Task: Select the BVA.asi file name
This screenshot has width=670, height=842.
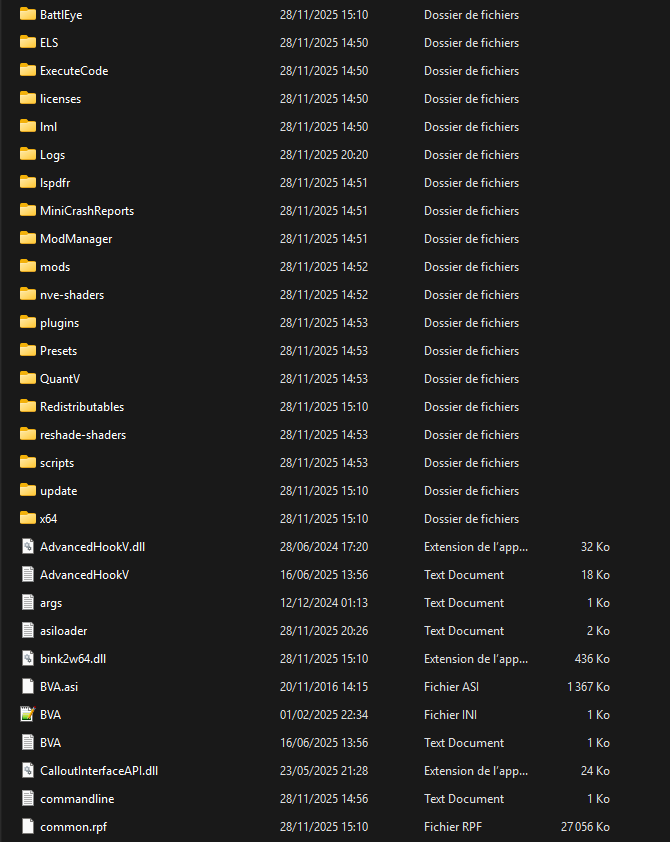Action: pyautogui.click(x=59, y=687)
